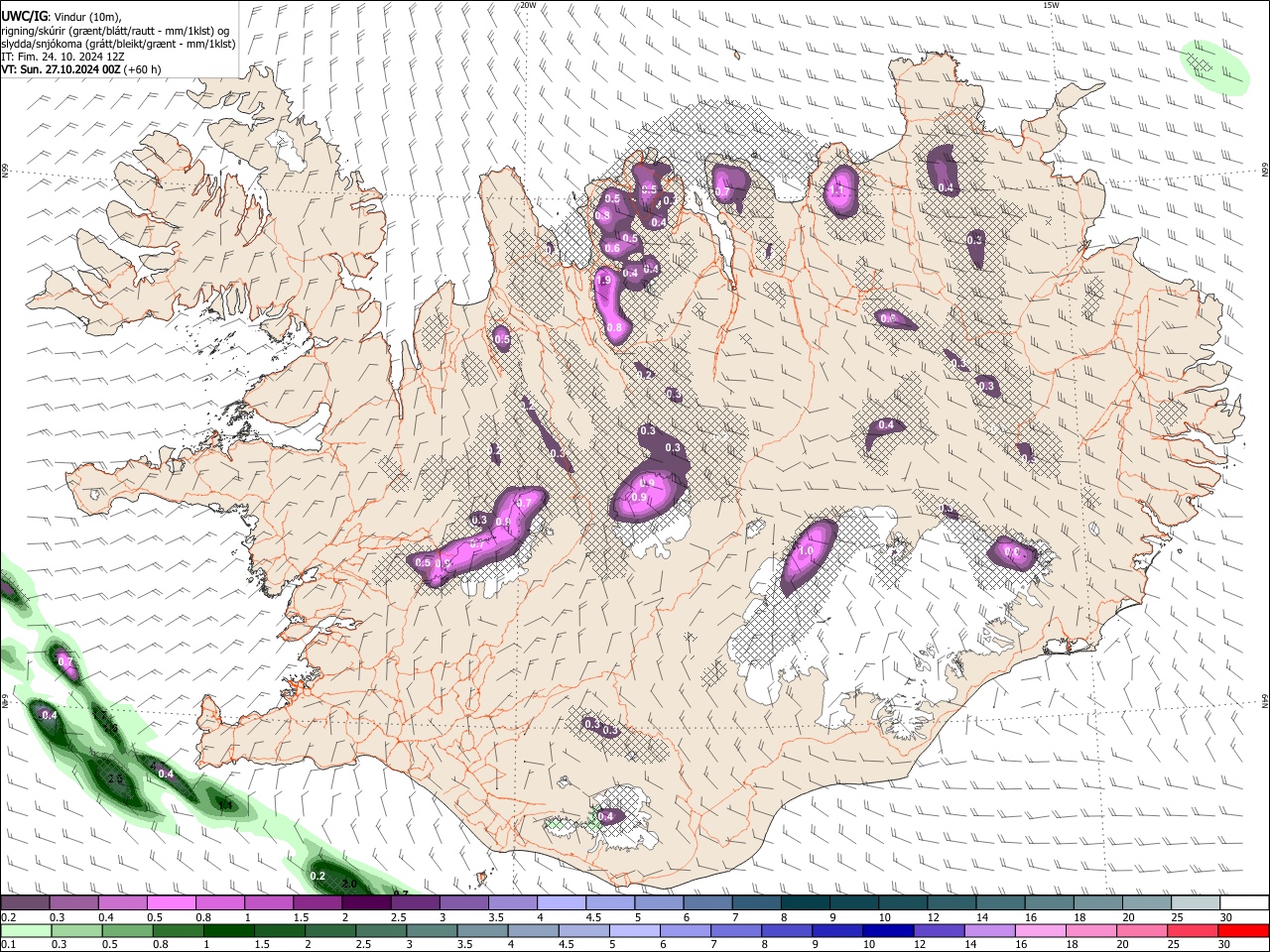Select the light pink rain swatch labeled 16

pyautogui.click(x=1039, y=930)
